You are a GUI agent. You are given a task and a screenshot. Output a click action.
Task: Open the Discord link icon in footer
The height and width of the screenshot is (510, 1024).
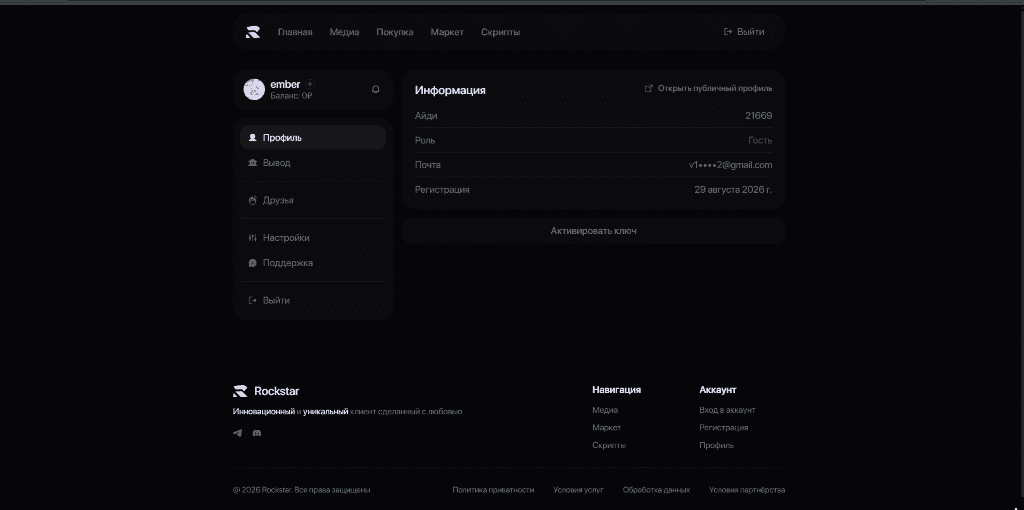[x=257, y=433]
